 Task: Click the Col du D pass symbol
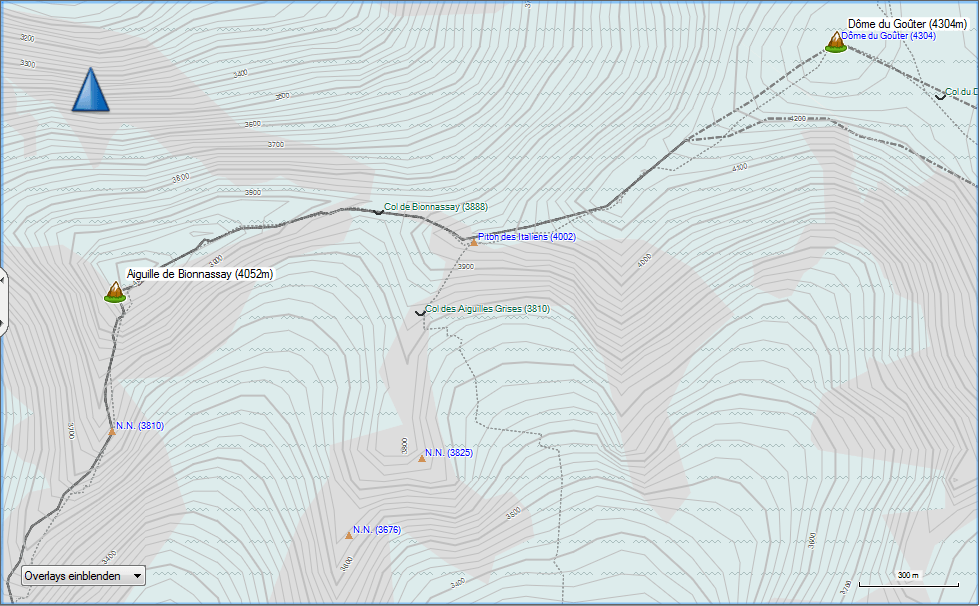(940, 95)
